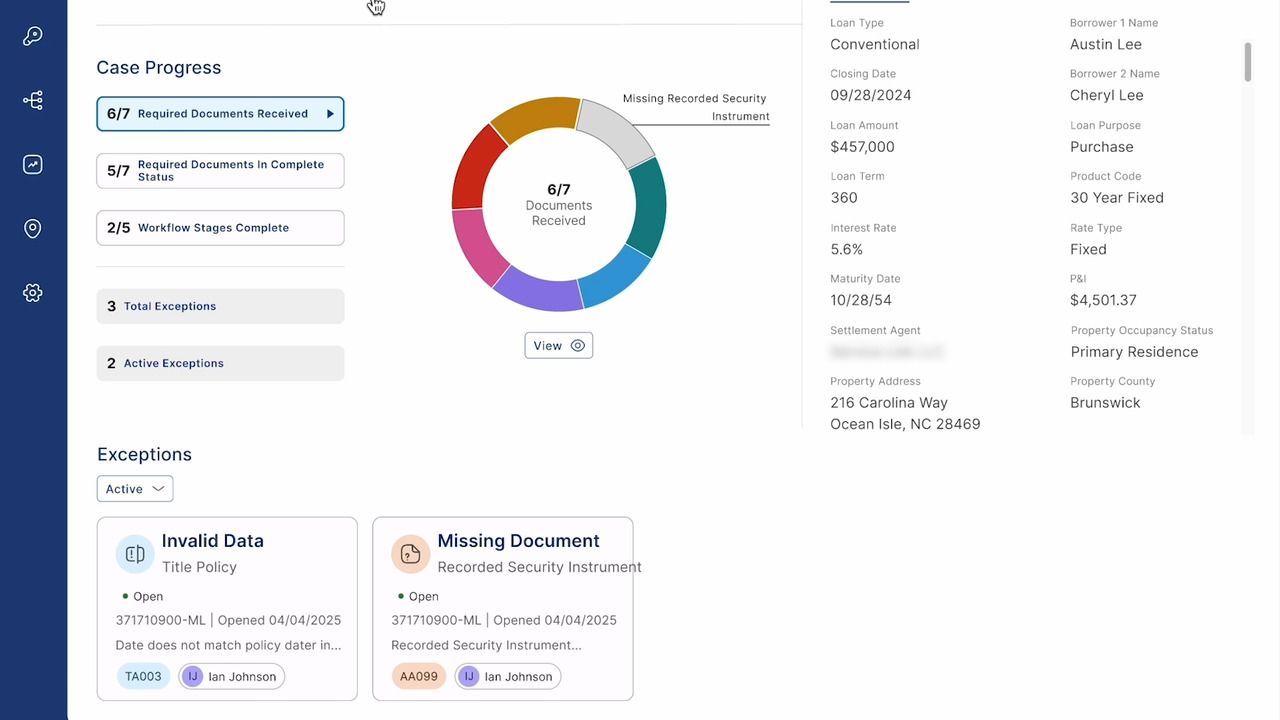
Task: Click the Invalid Data exception icon
Action: click(135, 554)
